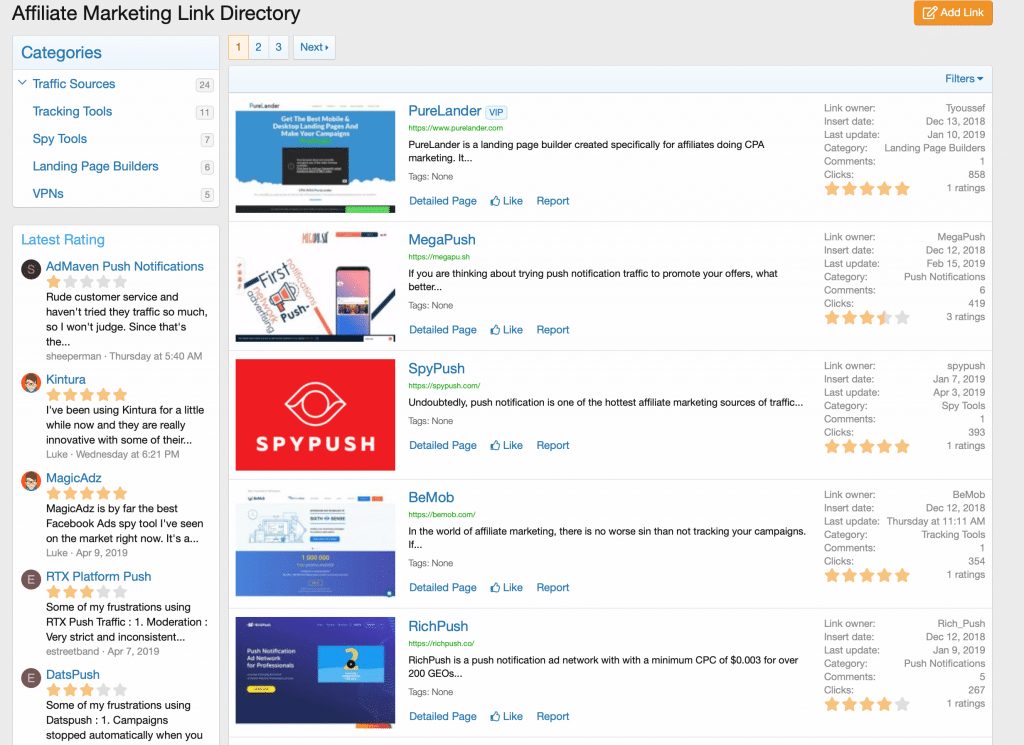The width and height of the screenshot is (1024, 745).
Task: Open the Spy Tools category
Action: (x=59, y=138)
